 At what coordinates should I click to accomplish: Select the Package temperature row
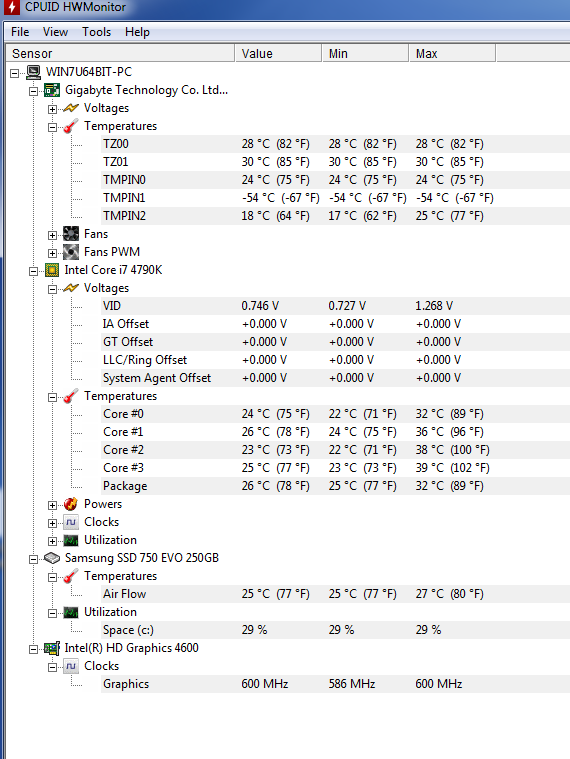[335, 486]
